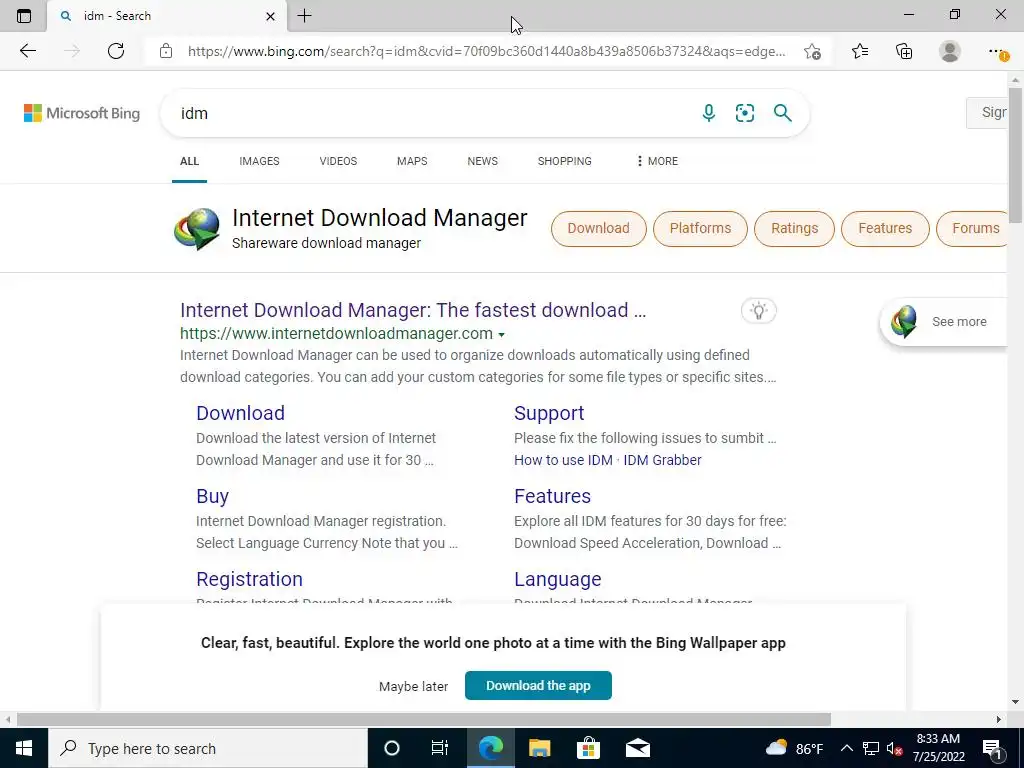This screenshot has width=1024, height=768.
Task: Start a voice search with microphone
Action: point(709,113)
